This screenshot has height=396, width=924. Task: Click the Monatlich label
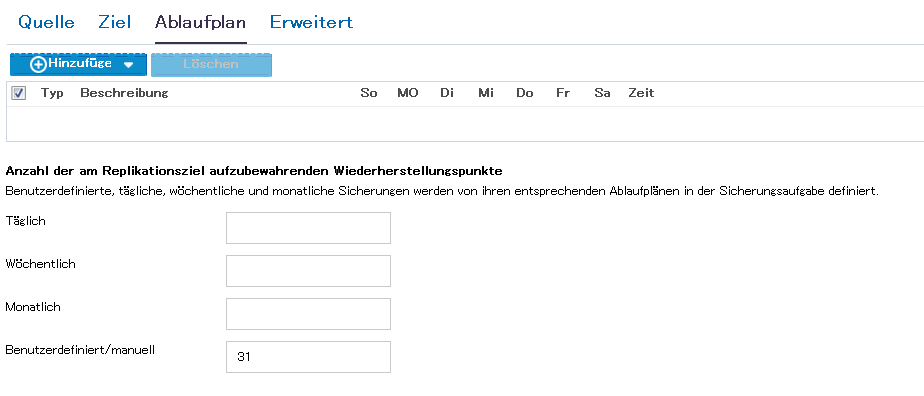(33, 307)
